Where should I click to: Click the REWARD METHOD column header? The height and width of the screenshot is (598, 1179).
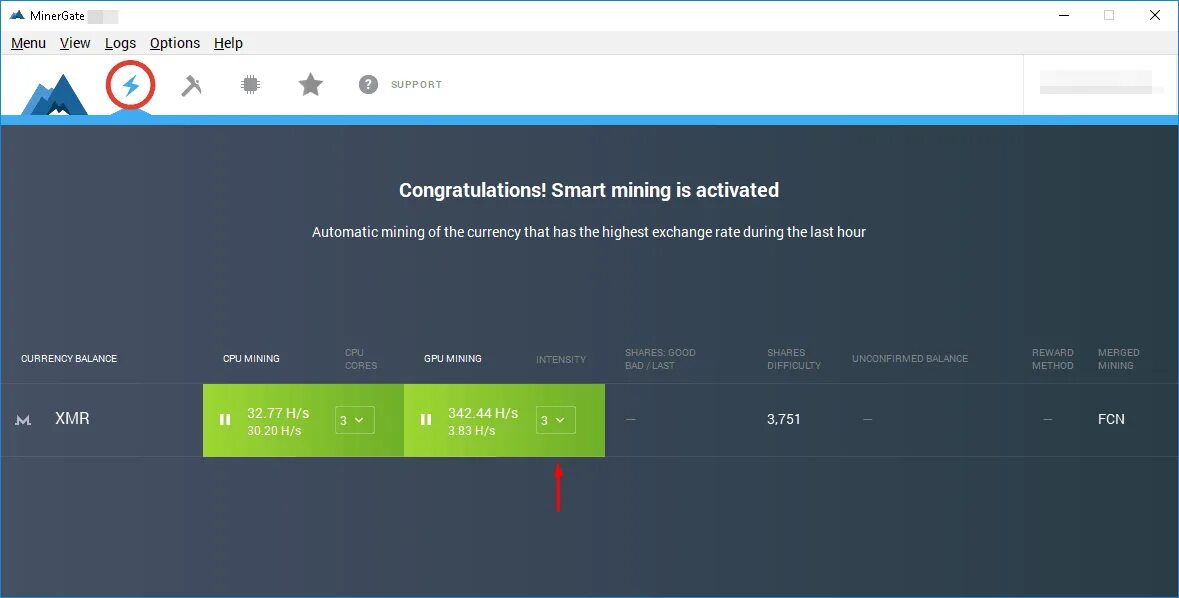click(1053, 359)
